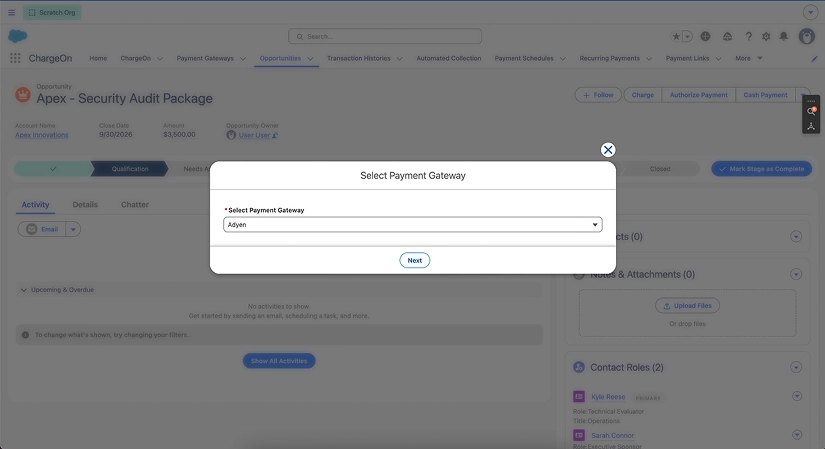825x449 pixels.
Task: Click the global actions plus icon
Action: pyautogui.click(x=706, y=36)
